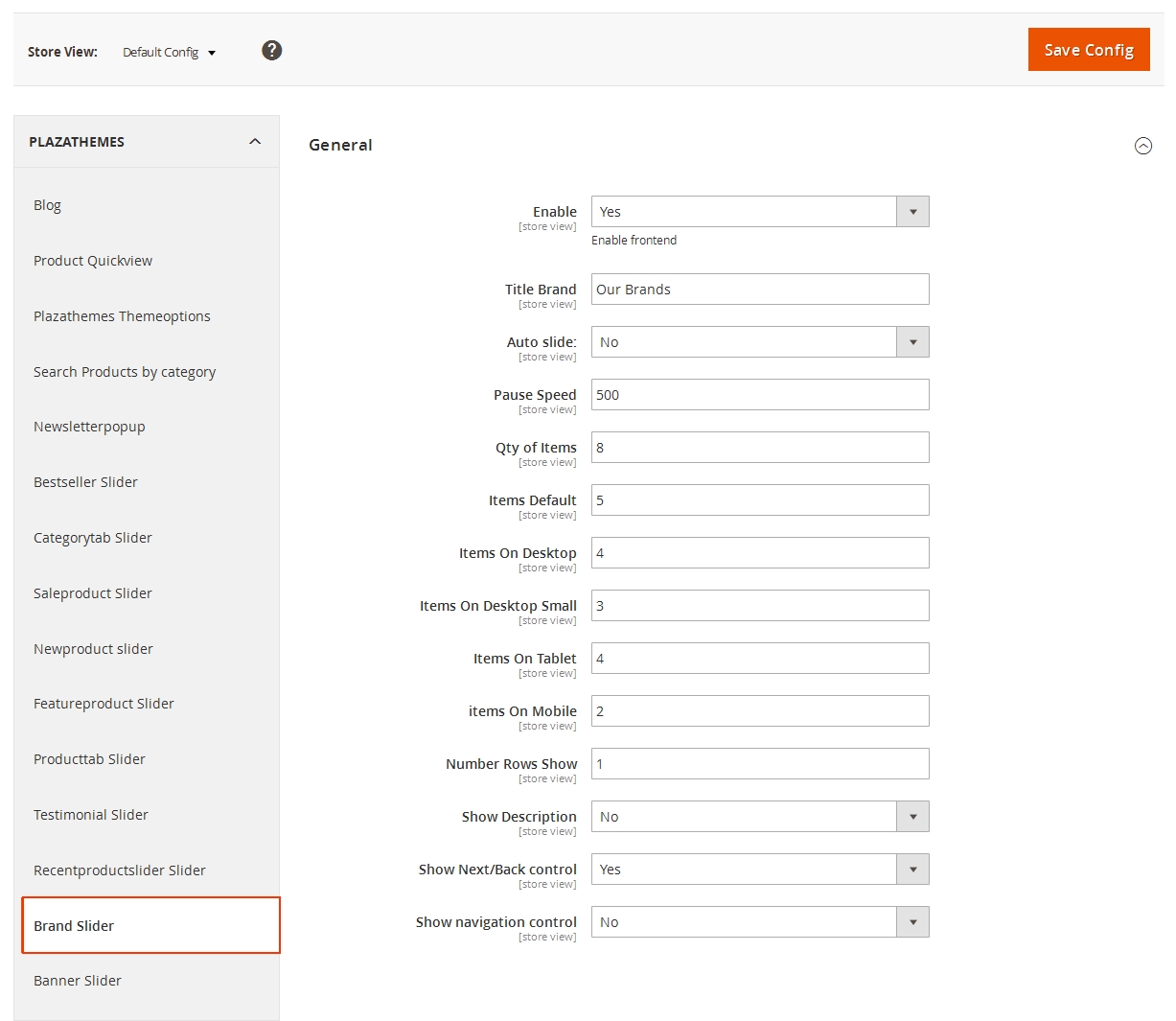
Task: Open the Show Description dropdown
Action: 759,817
